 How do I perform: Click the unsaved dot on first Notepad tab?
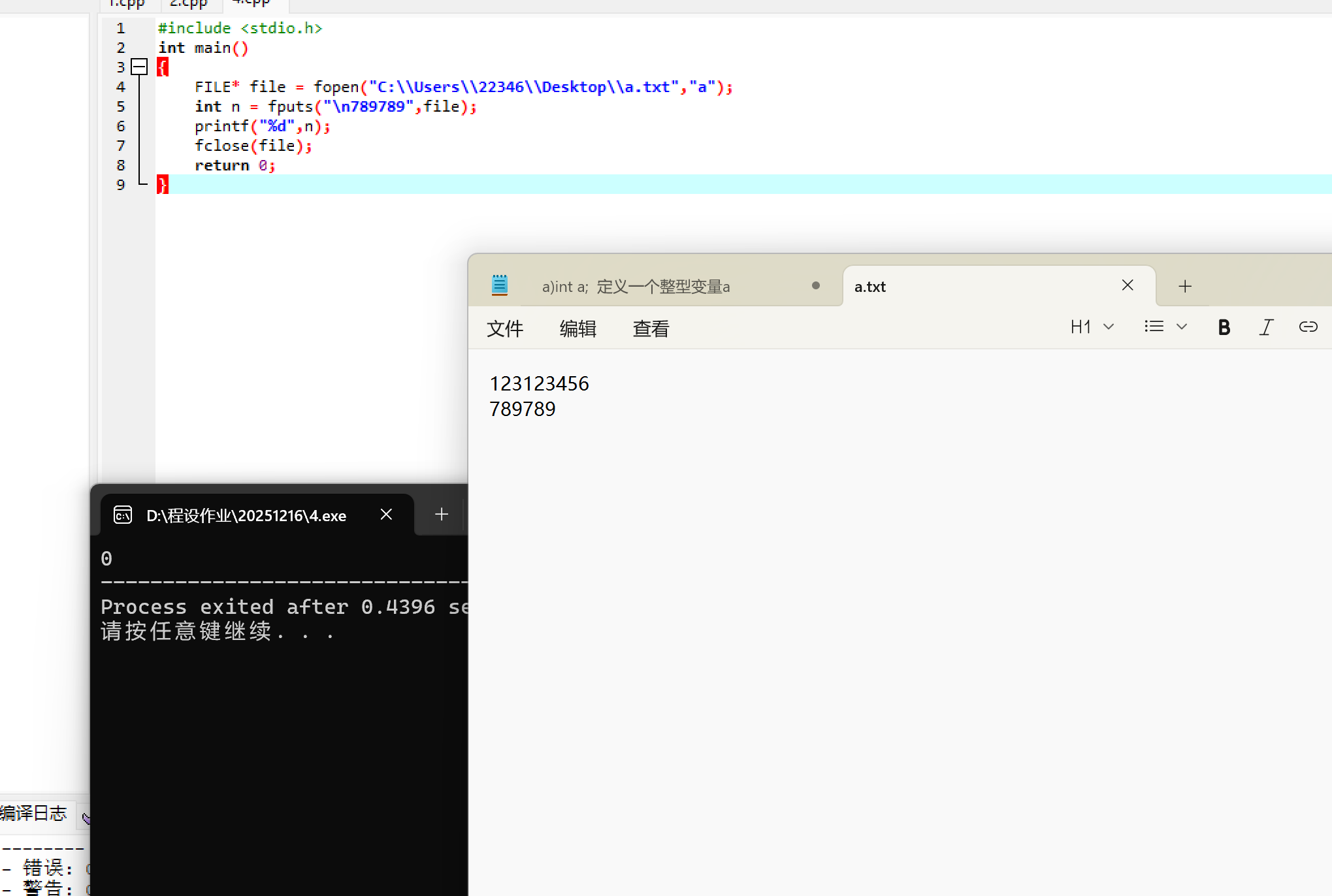point(815,285)
